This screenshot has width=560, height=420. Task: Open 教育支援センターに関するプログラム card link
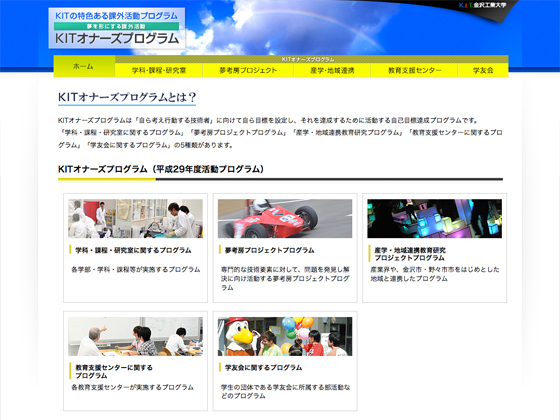114,371
